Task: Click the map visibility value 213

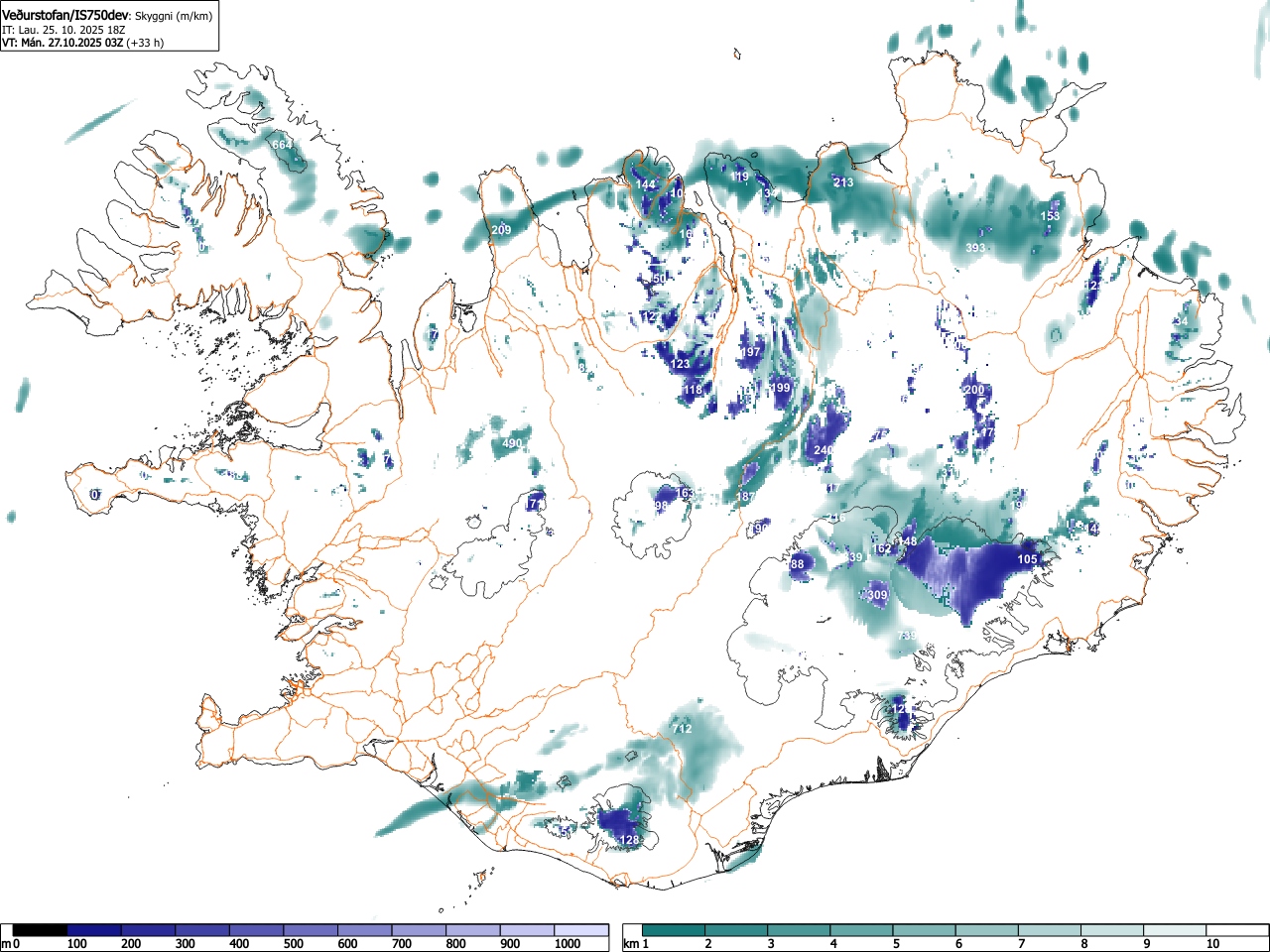Action: tap(843, 182)
